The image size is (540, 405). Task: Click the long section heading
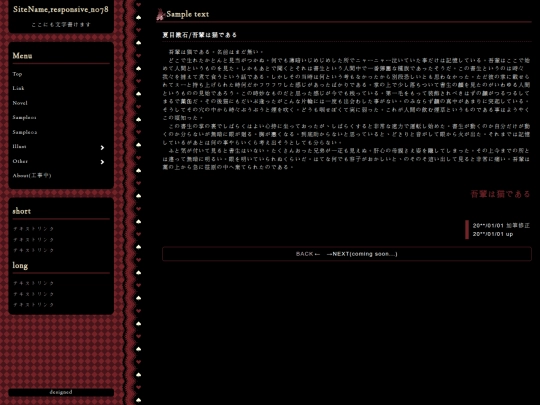pyautogui.click(x=20, y=266)
